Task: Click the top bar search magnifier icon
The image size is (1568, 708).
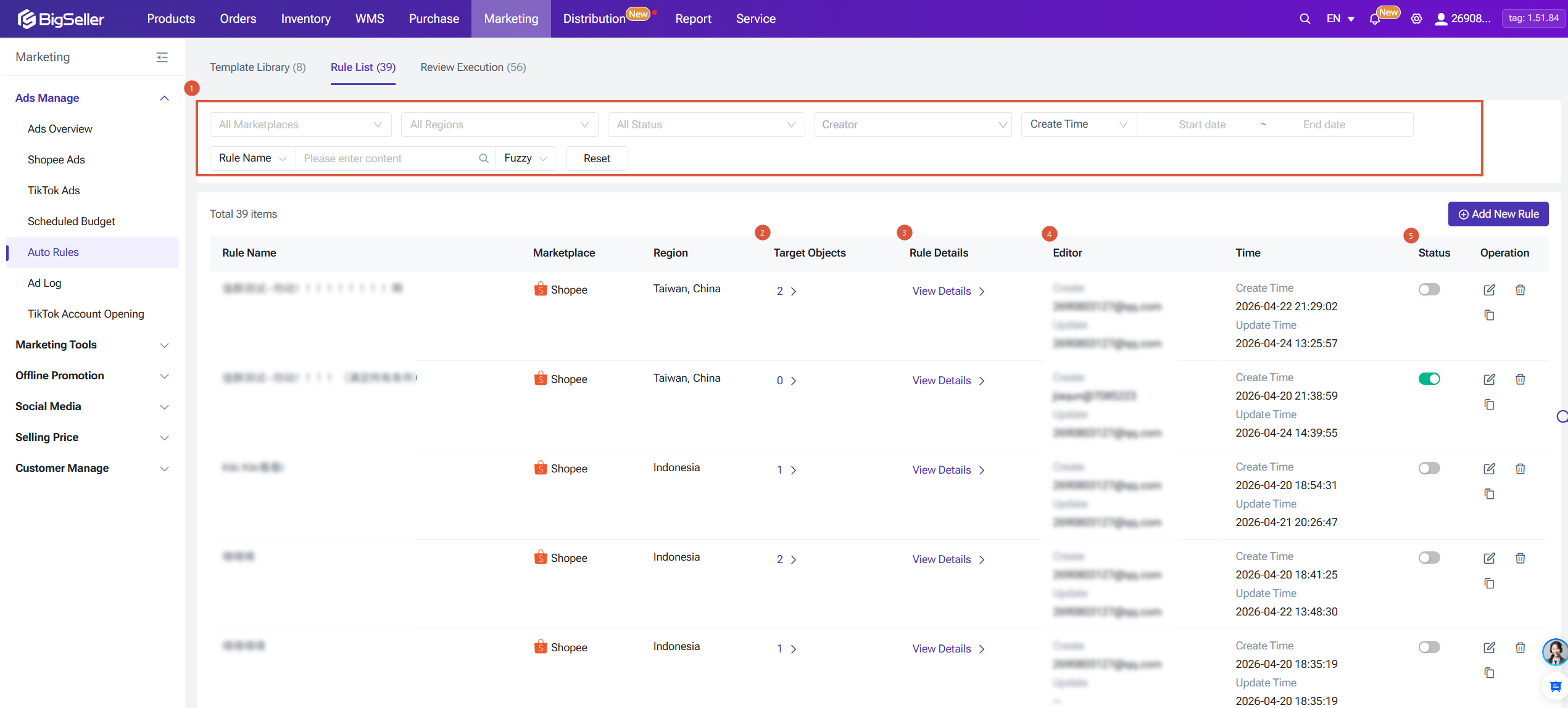Action: pos(1305,19)
